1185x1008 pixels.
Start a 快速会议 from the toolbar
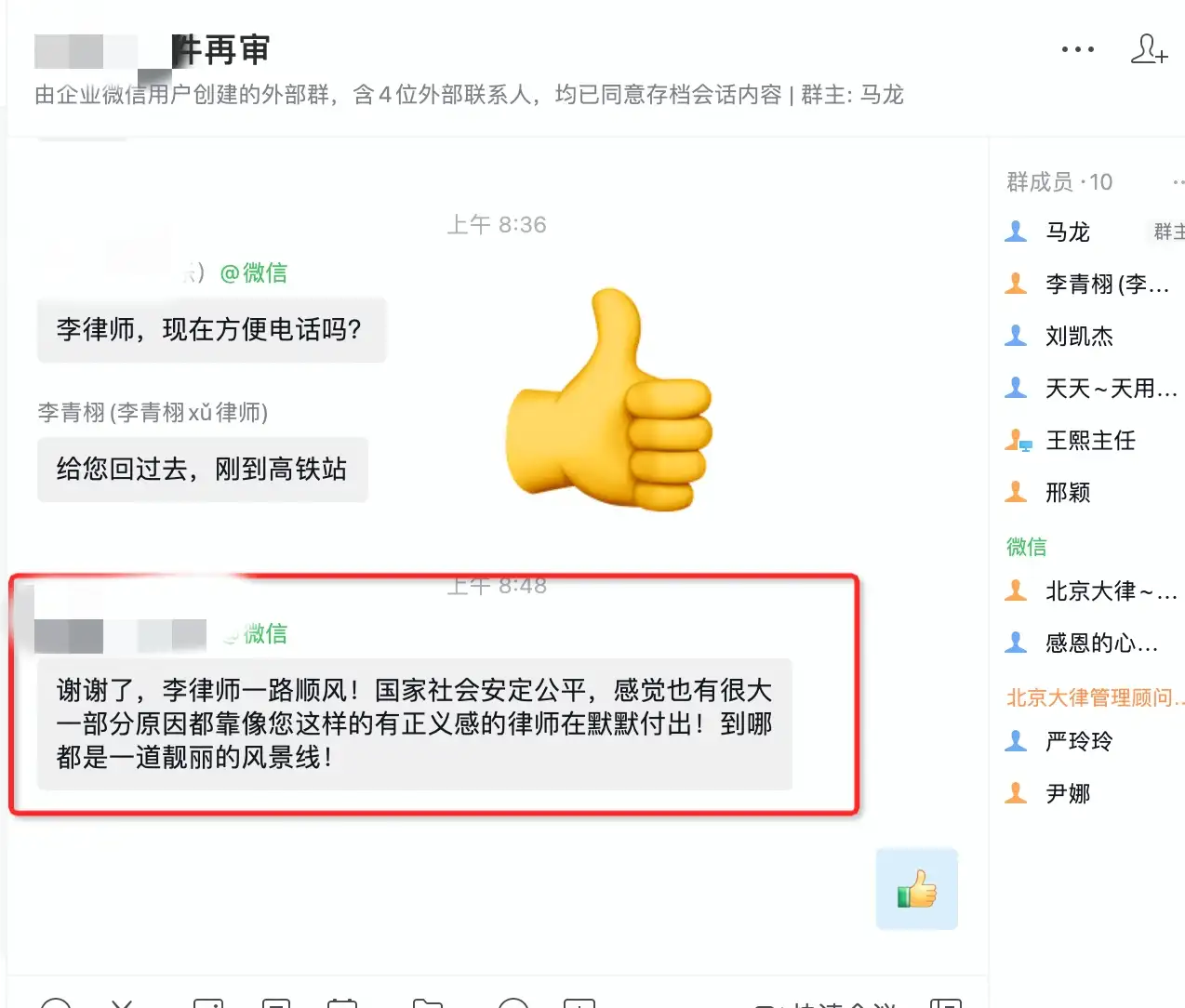coord(828,1003)
